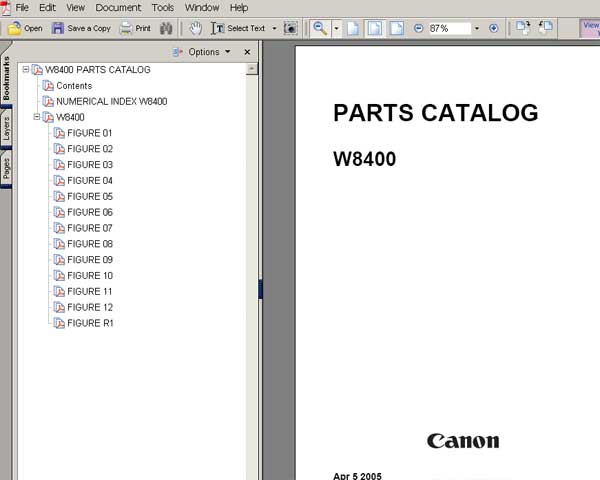600x480 pixels.
Task: Open the Select Text tool dropdown arrow
Action: [x=274, y=28]
